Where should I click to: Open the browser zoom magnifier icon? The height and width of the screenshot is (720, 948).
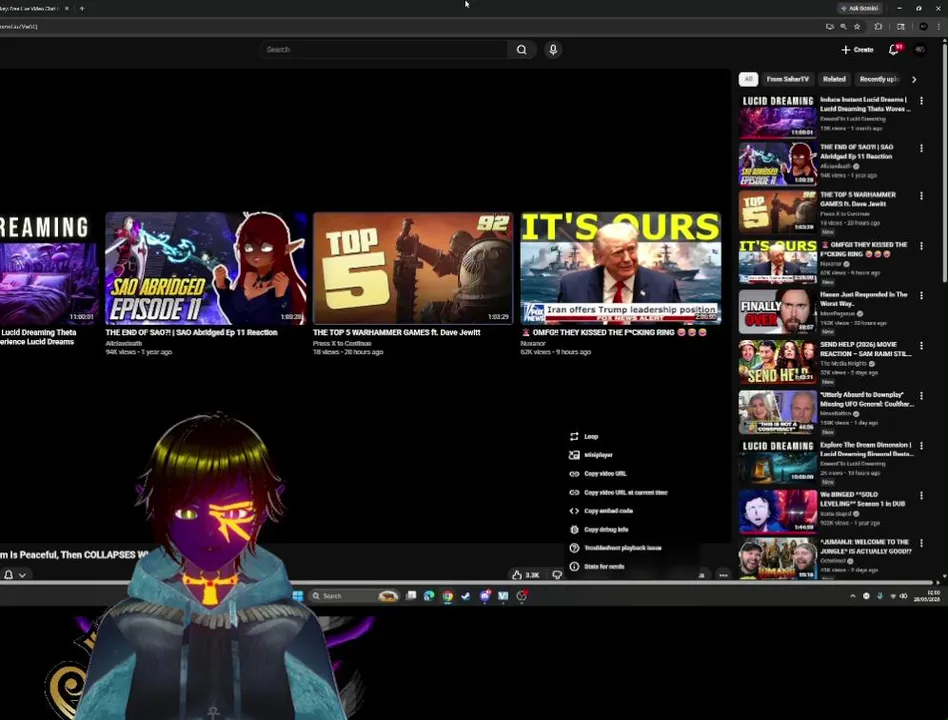843,27
